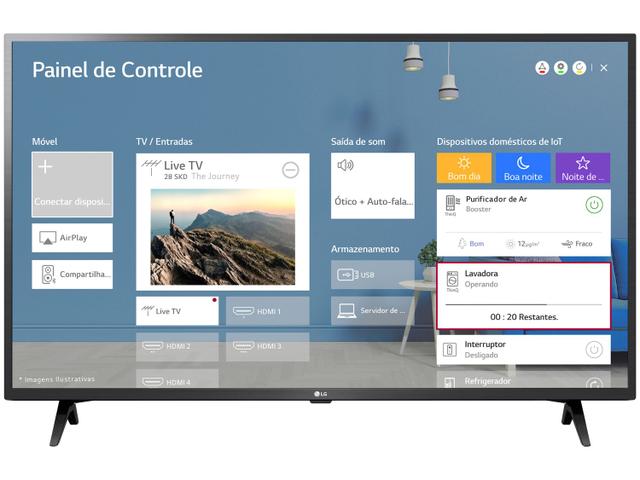Turn on the Interruptor power switch
The height and width of the screenshot is (480, 640).
pyautogui.click(x=593, y=349)
